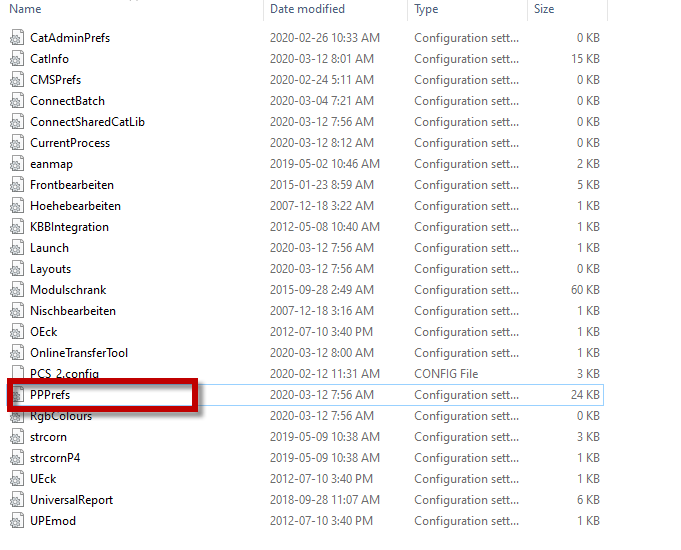Click the CONFIG File type cell
Viewport: 681px width, 550px height.
tap(446, 374)
